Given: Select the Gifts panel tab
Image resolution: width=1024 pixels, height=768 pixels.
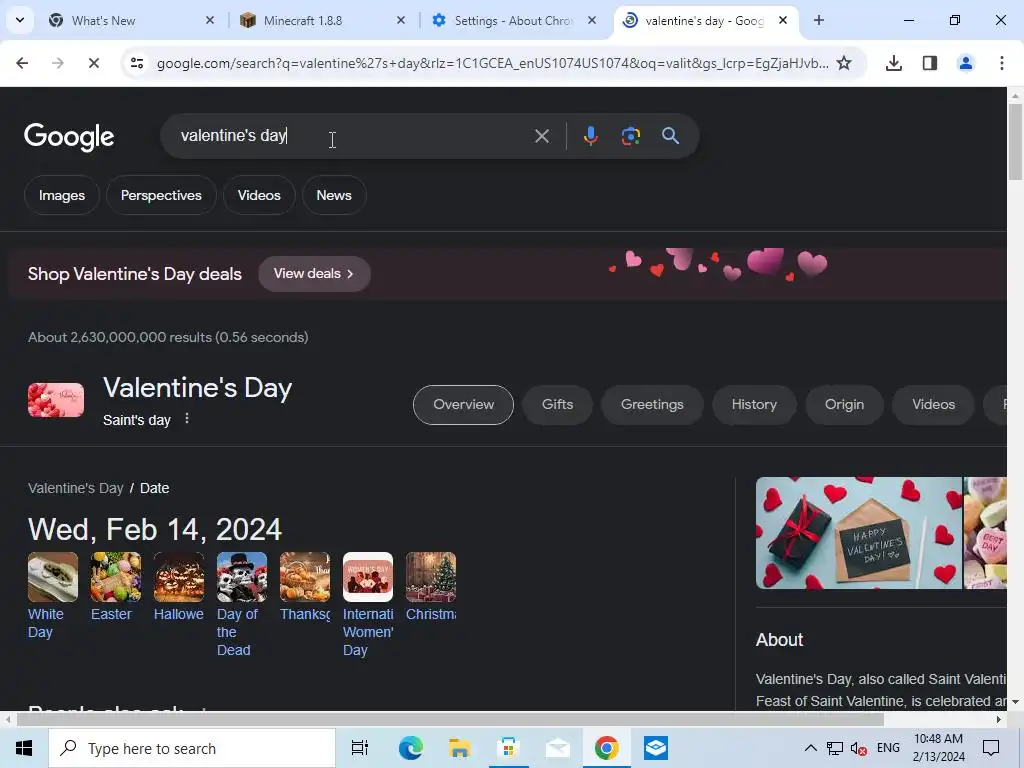Looking at the screenshot, I should point(557,404).
